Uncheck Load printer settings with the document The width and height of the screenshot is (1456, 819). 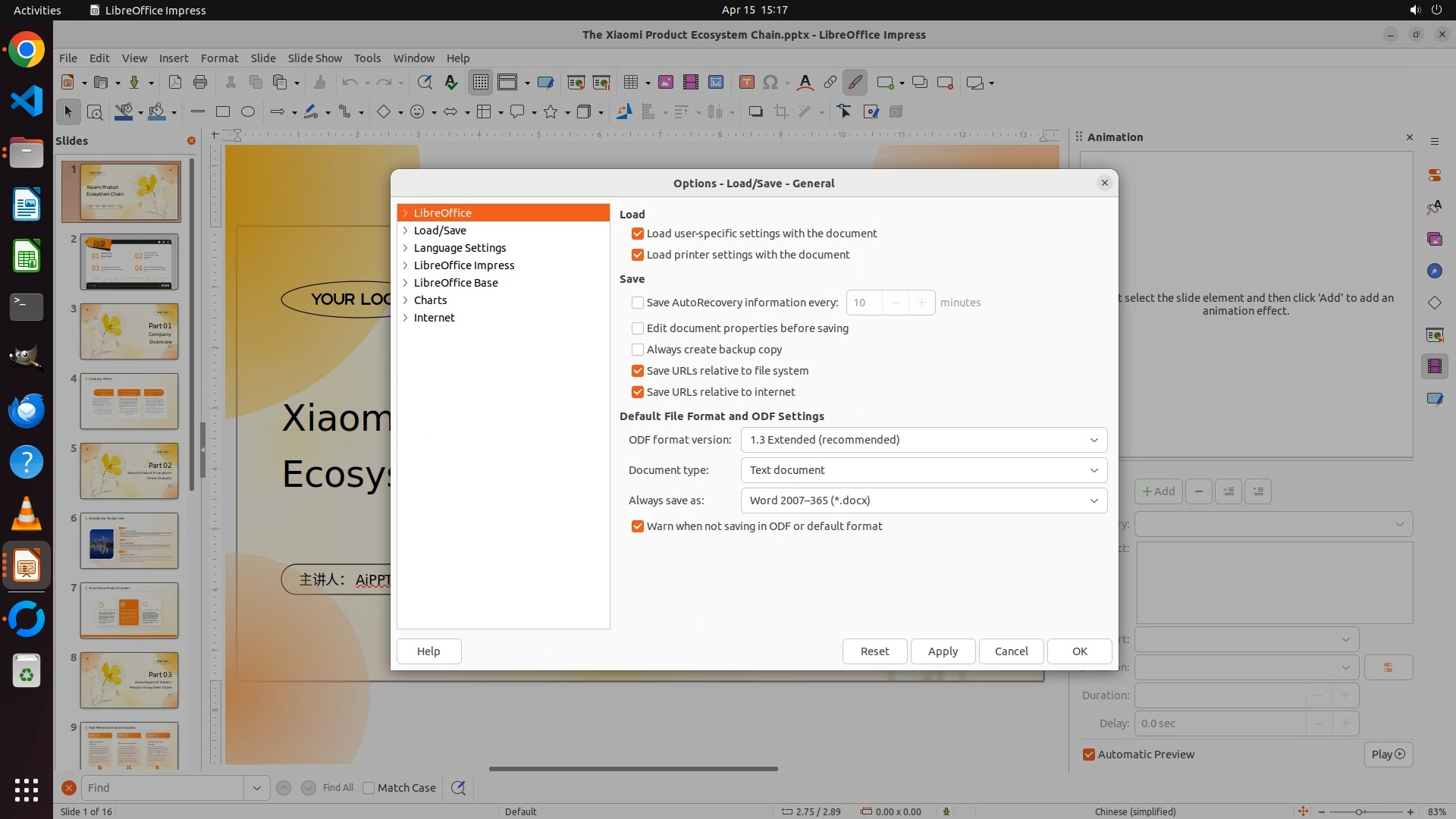point(638,255)
